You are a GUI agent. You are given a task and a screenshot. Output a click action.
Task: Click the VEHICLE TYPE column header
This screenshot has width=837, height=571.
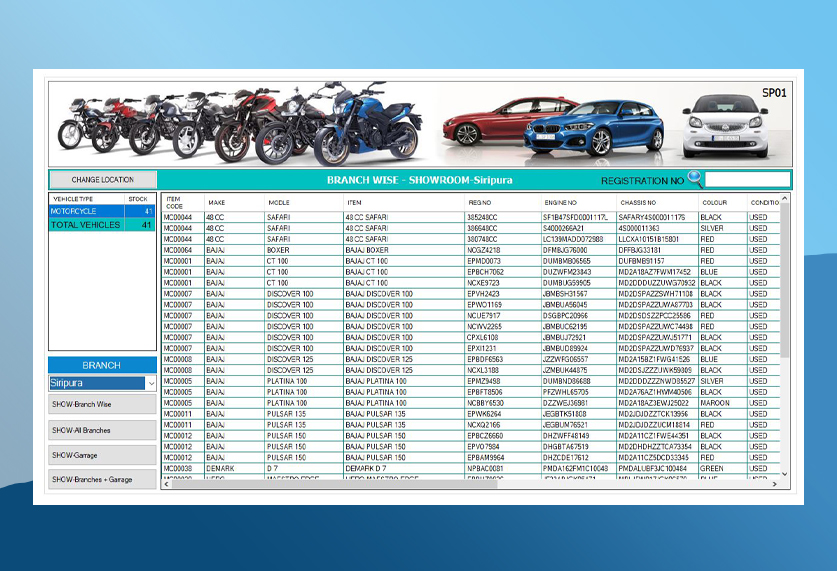(x=86, y=199)
